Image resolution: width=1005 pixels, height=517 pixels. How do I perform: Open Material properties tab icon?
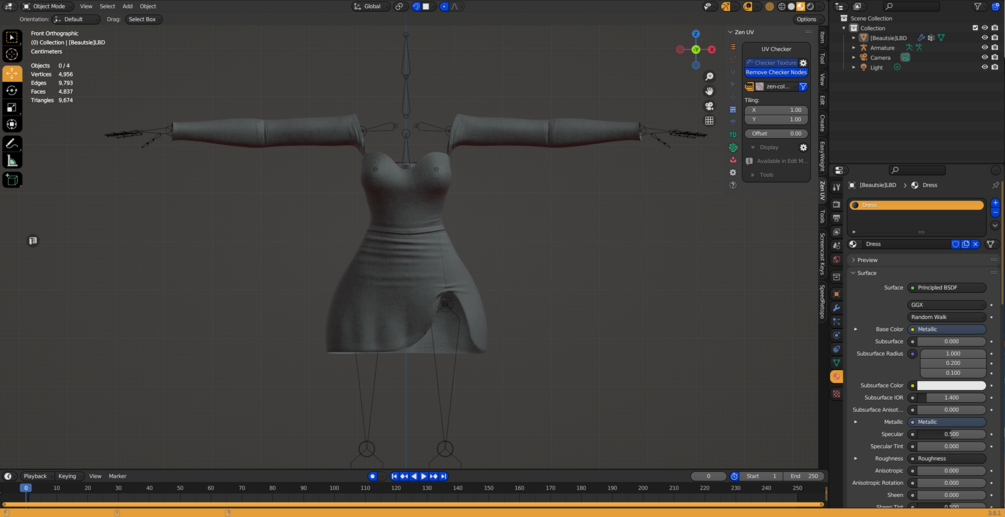click(836, 377)
